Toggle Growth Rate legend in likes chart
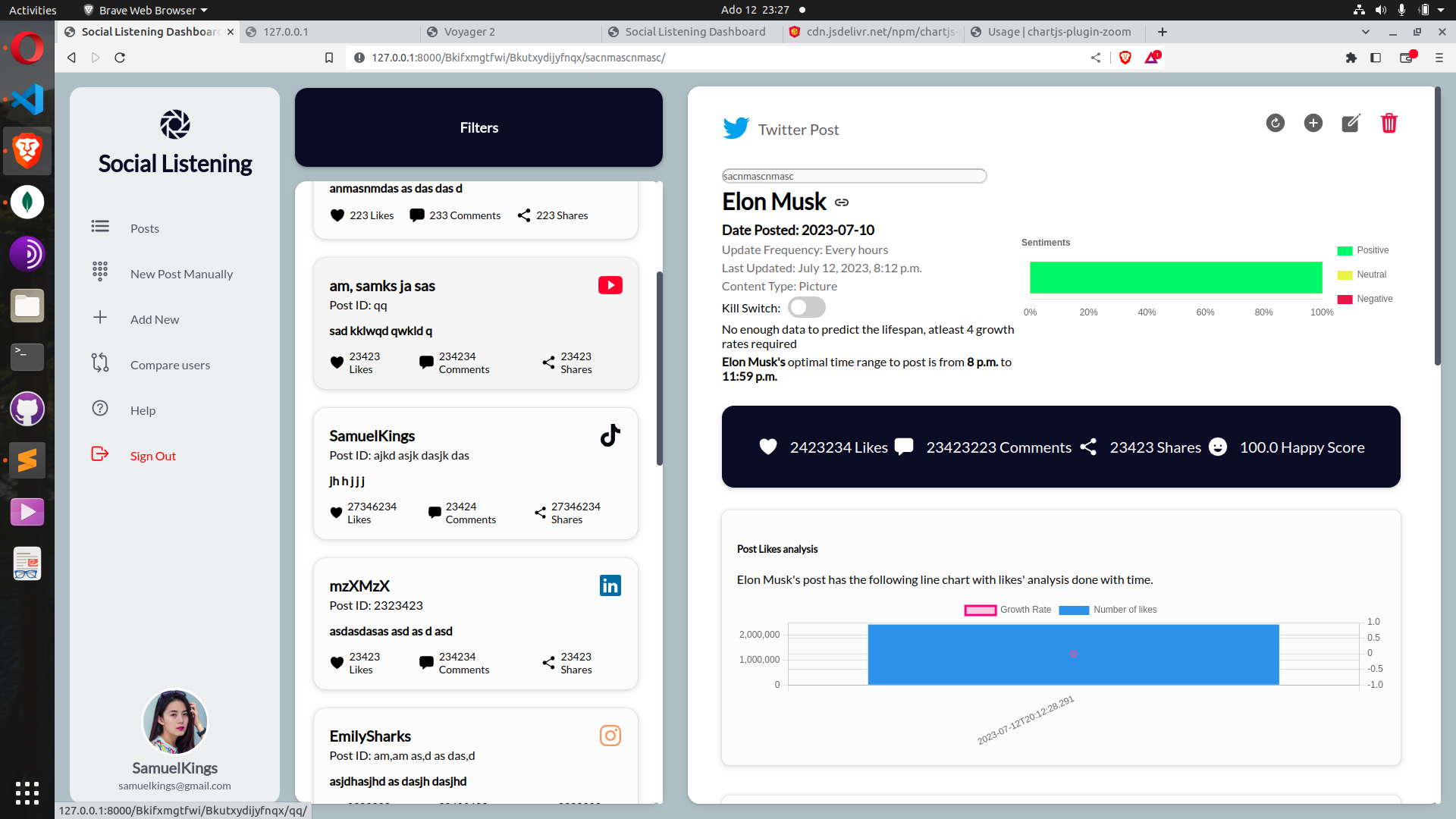Screen dimensions: 1456x819 click(1007, 610)
